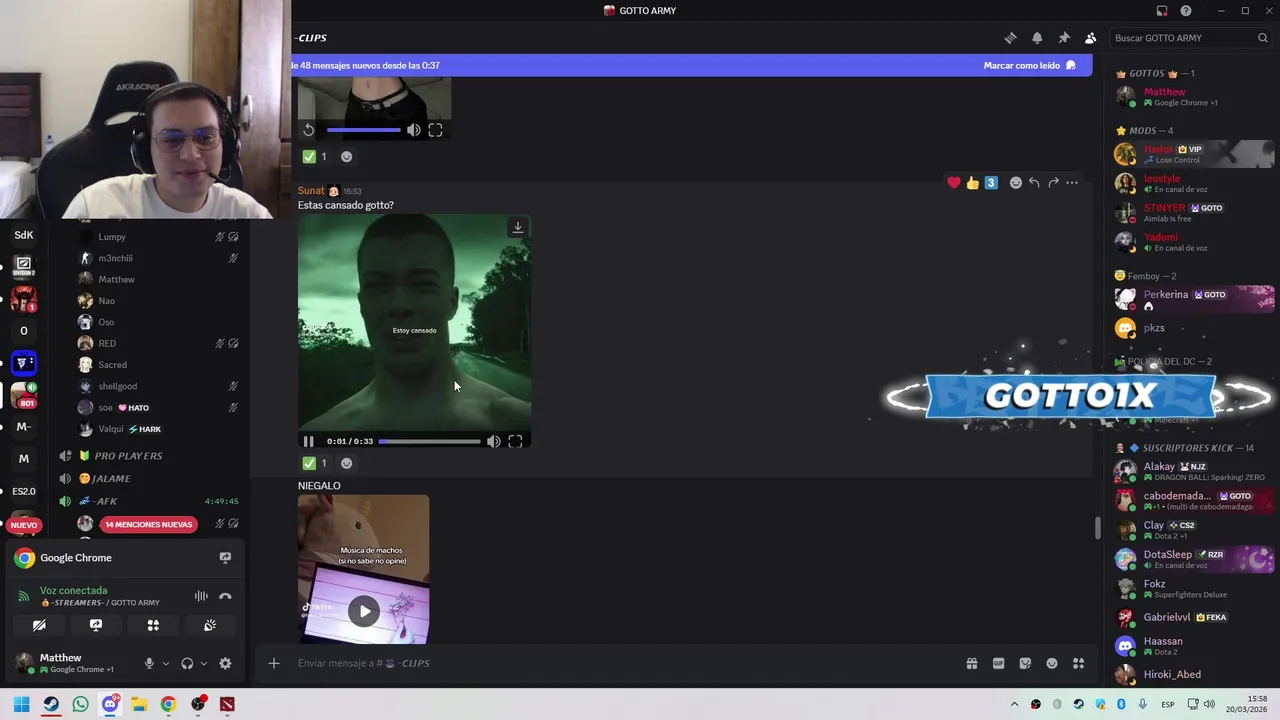1280x720 pixels.
Task: Share your screen from the voice panel
Action: click(96, 625)
